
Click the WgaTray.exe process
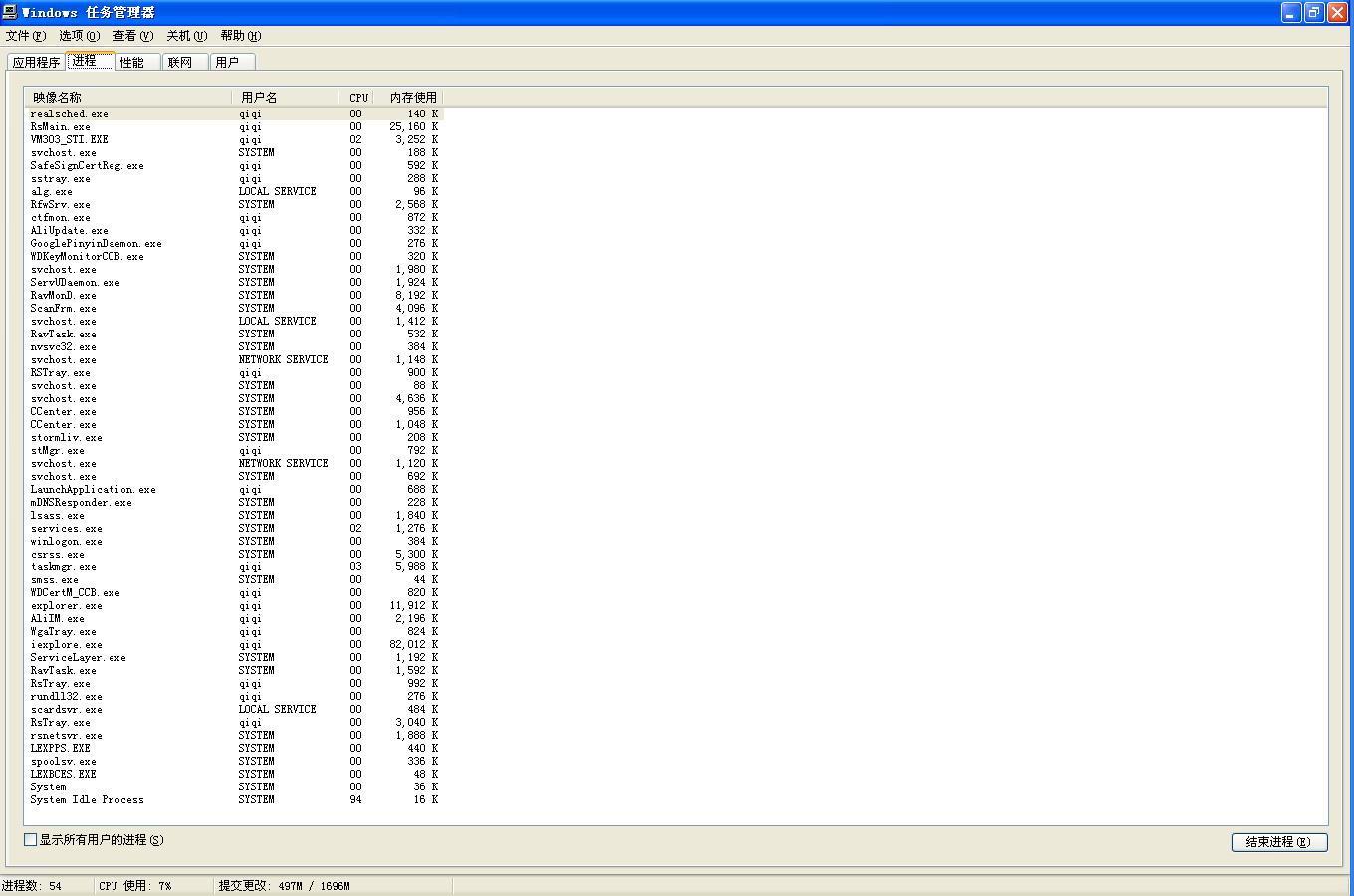234,632
